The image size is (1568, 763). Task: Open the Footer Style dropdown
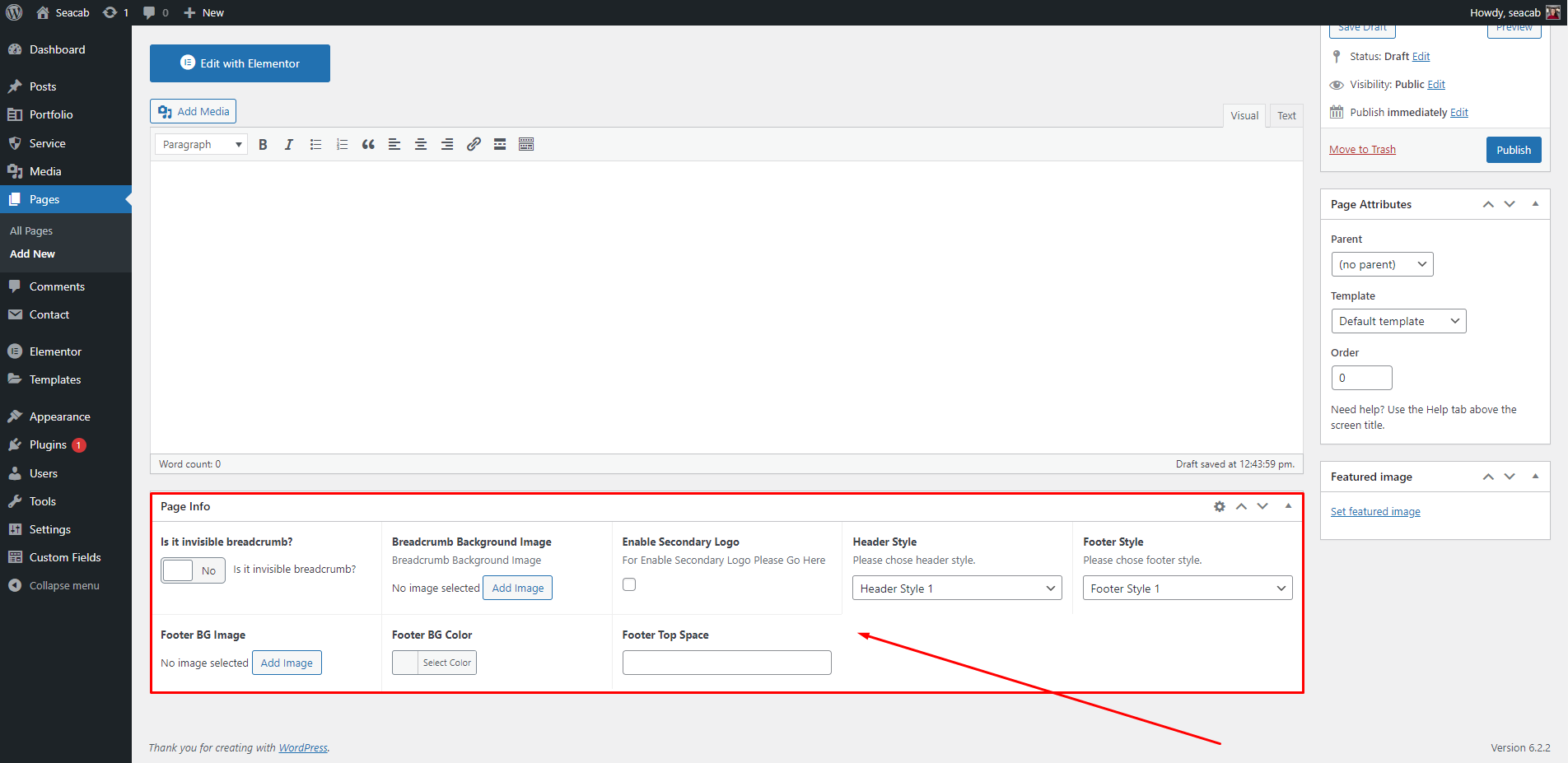click(x=1187, y=589)
